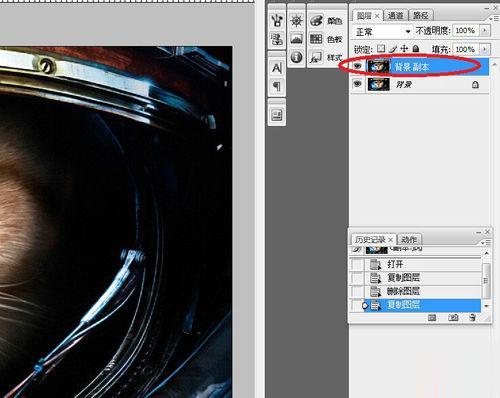Click the fill 100% field
Image resolution: width=500 pixels, height=398 pixels.
[465, 49]
